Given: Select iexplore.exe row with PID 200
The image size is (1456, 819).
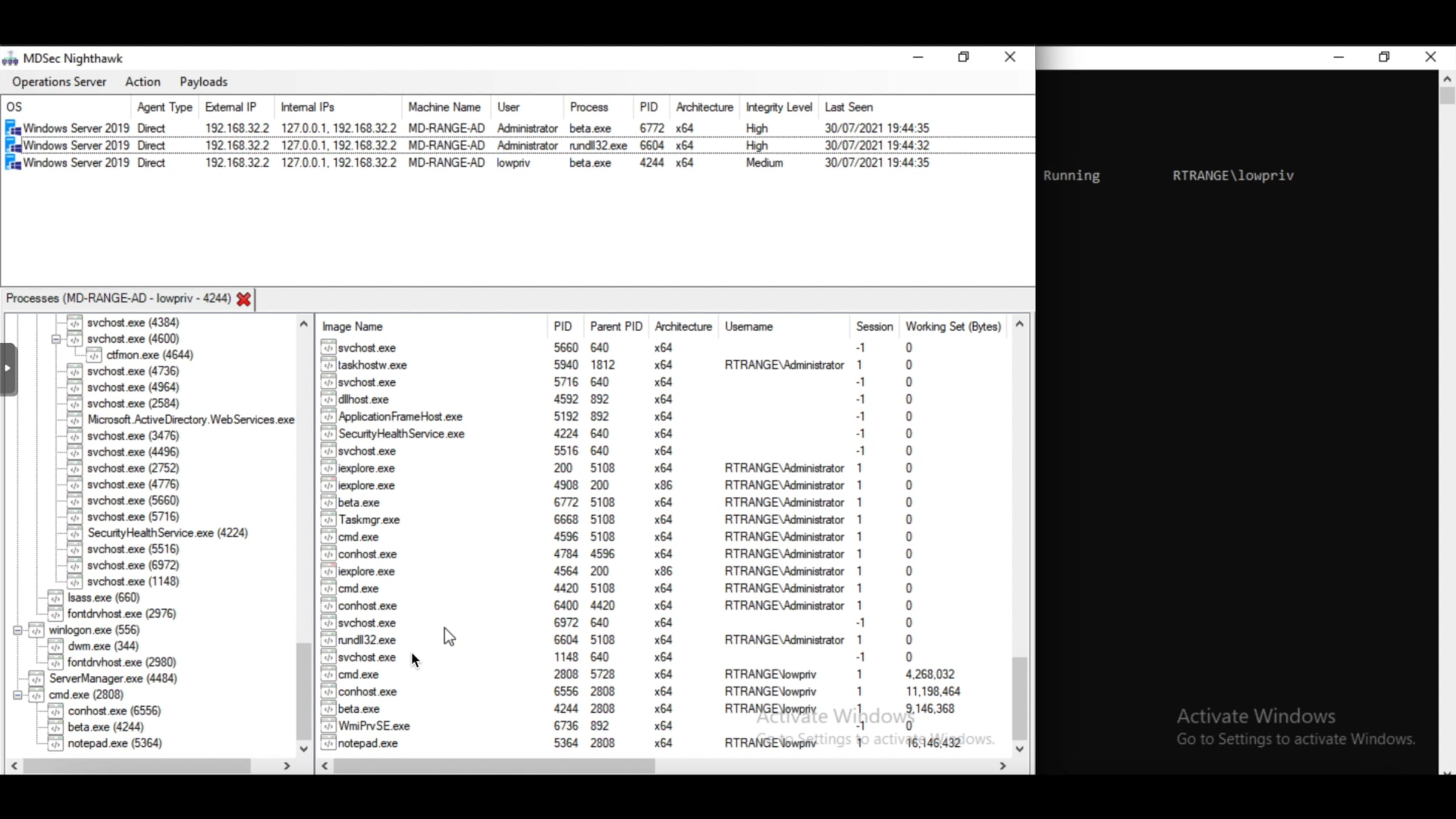Looking at the screenshot, I should point(664,468).
